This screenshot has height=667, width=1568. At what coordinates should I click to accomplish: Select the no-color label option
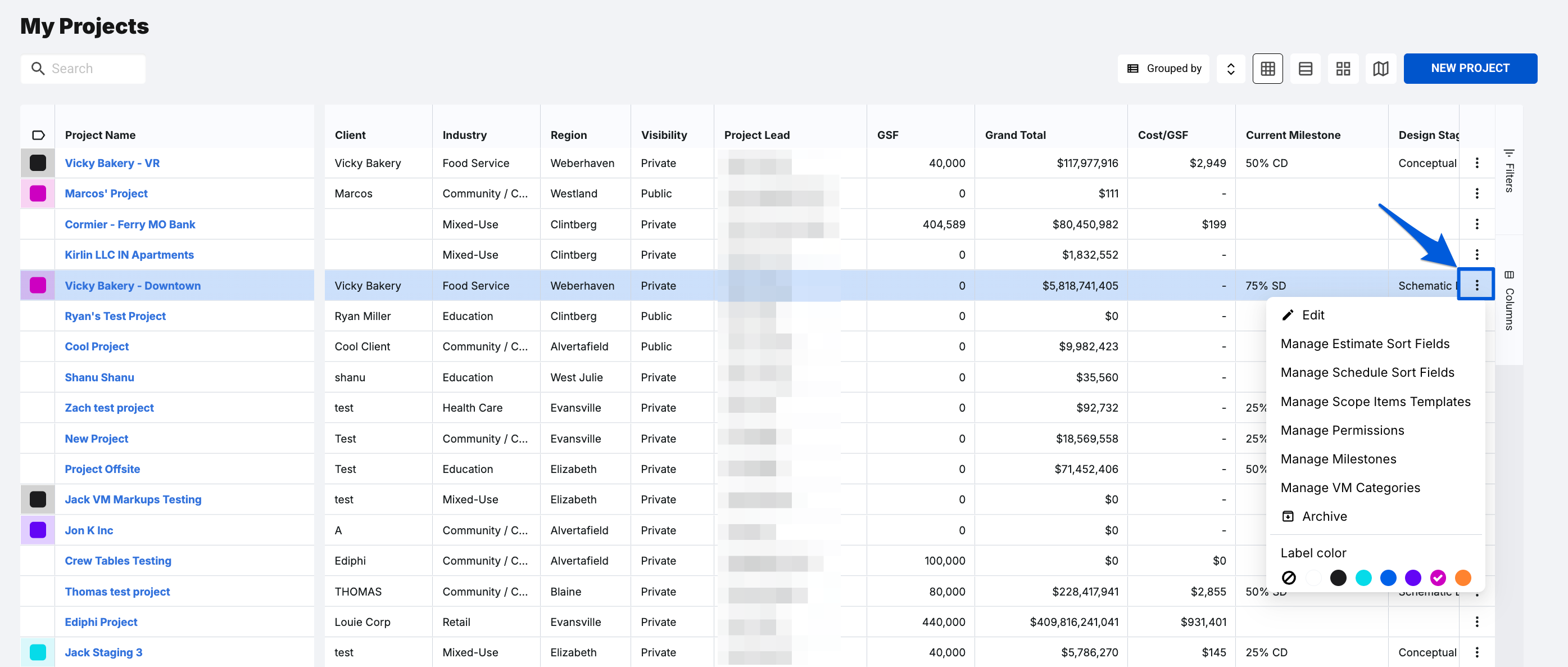1288,577
